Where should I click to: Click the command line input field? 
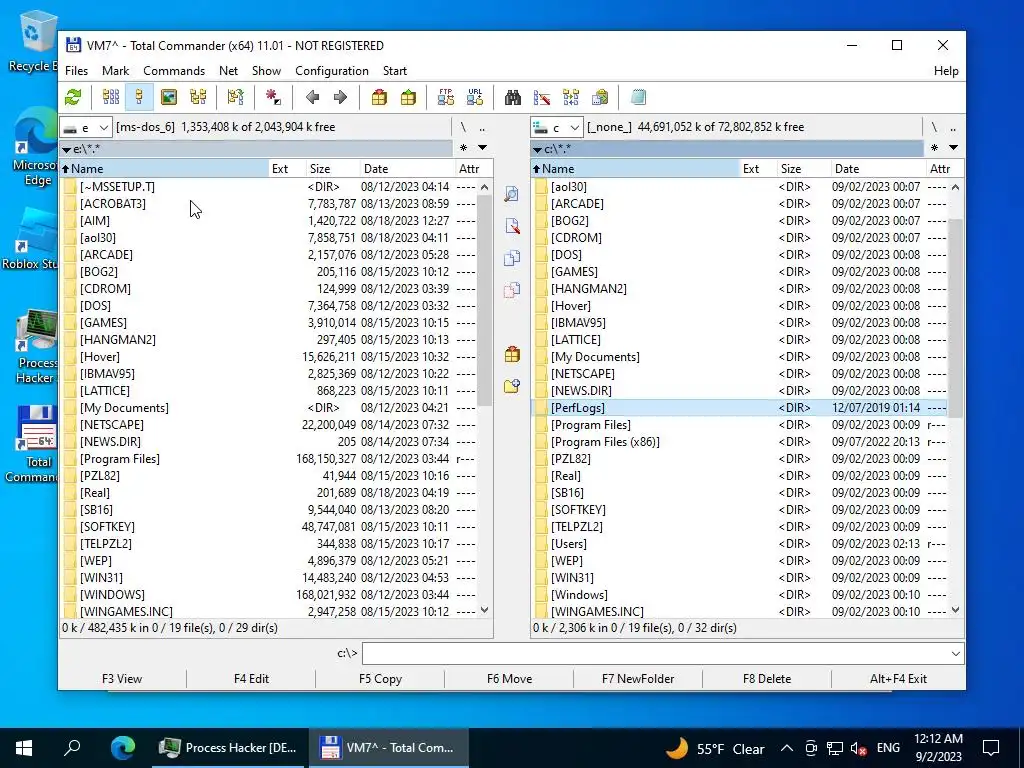coord(656,654)
